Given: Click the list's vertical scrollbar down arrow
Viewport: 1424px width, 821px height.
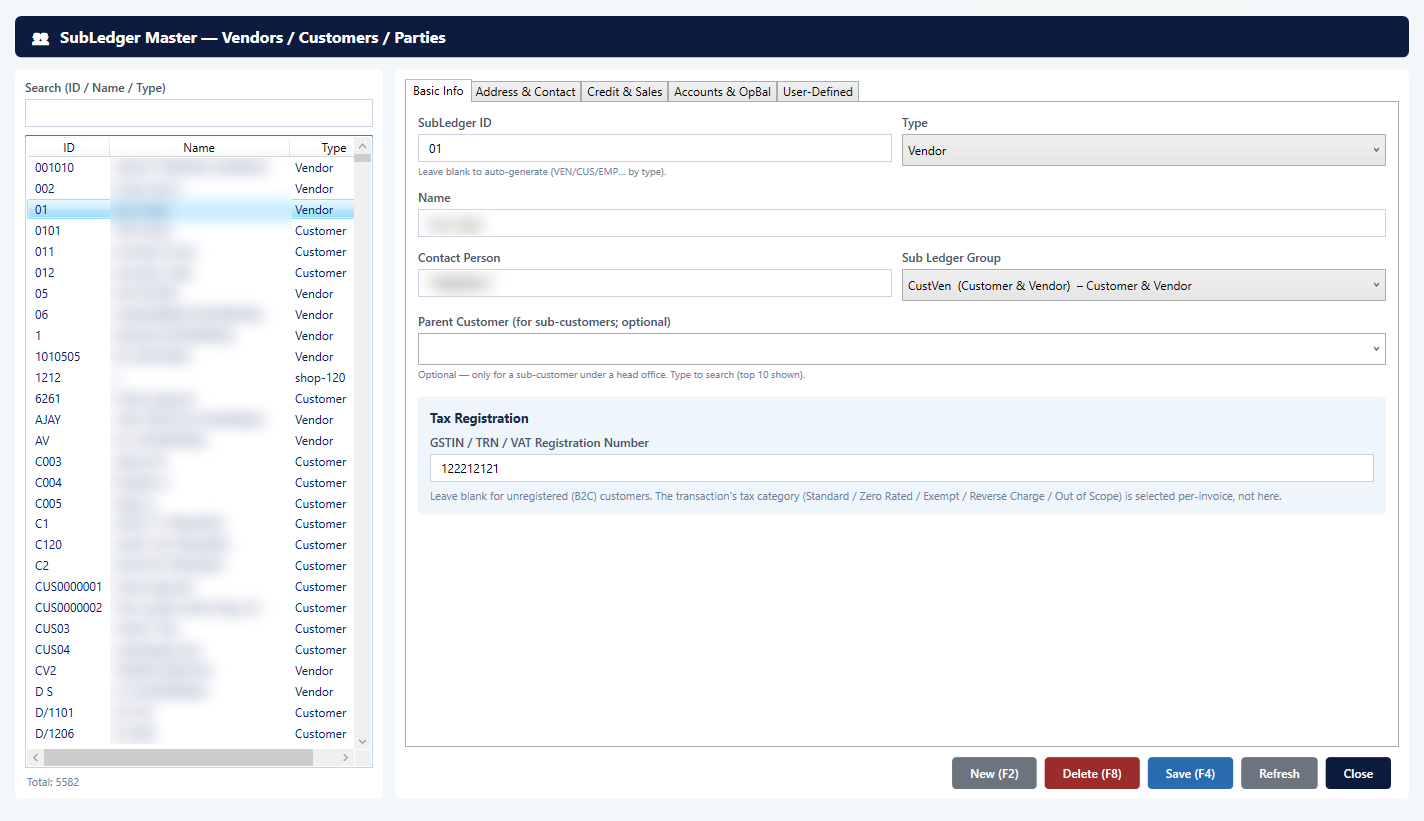Looking at the screenshot, I should point(362,741).
